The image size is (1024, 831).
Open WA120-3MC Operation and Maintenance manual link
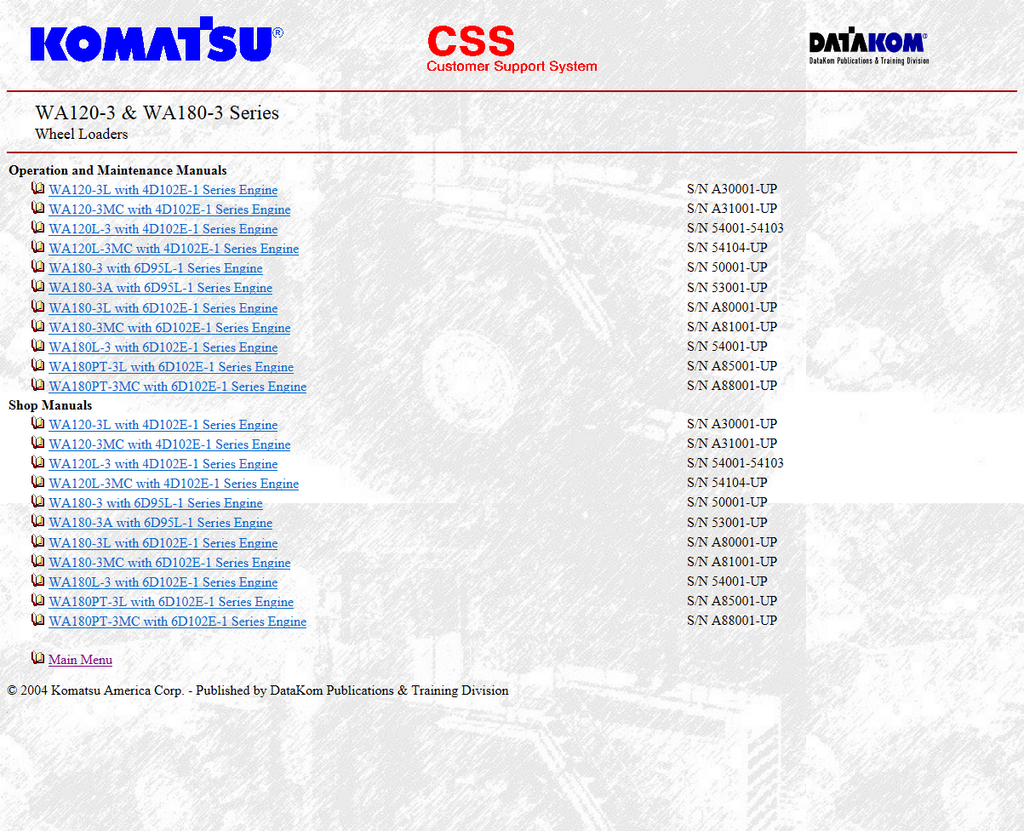[169, 210]
